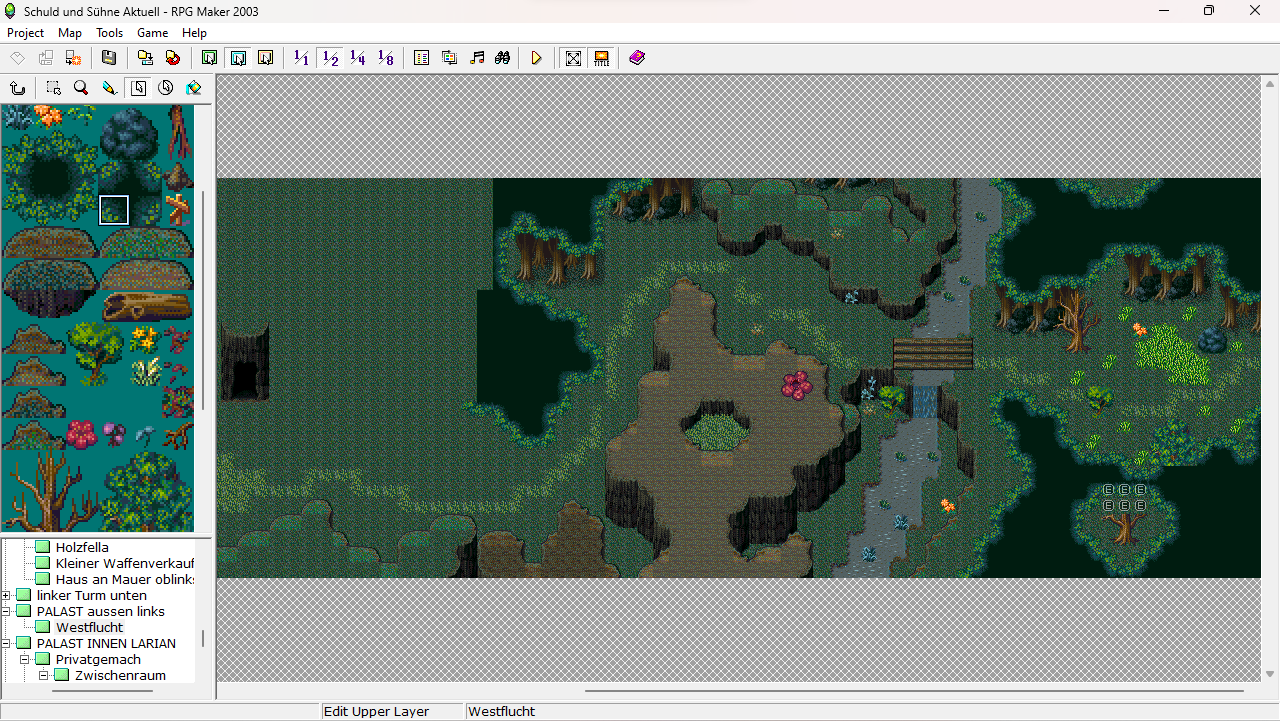
Task: Set map scale to 1/8
Action: tap(386, 58)
